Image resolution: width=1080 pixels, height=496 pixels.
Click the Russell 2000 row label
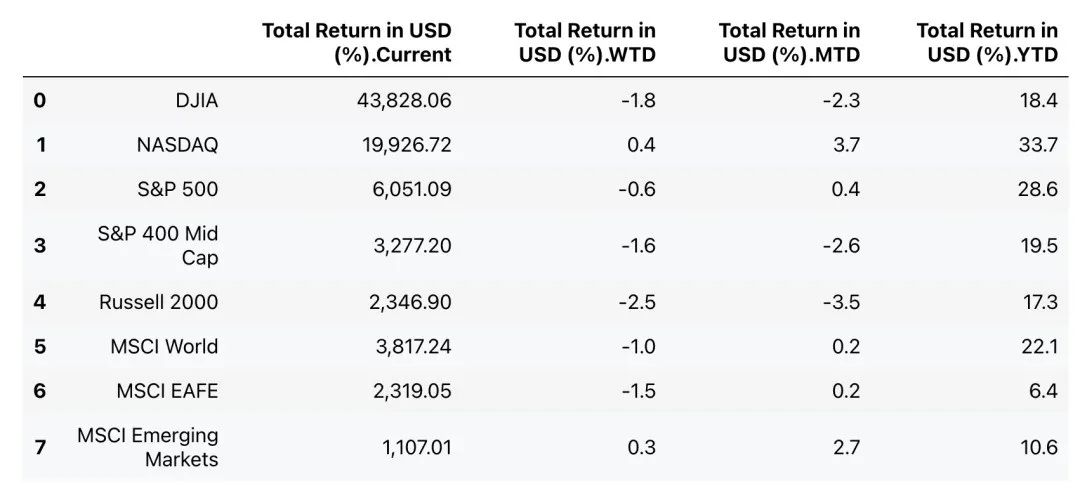coord(158,301)
